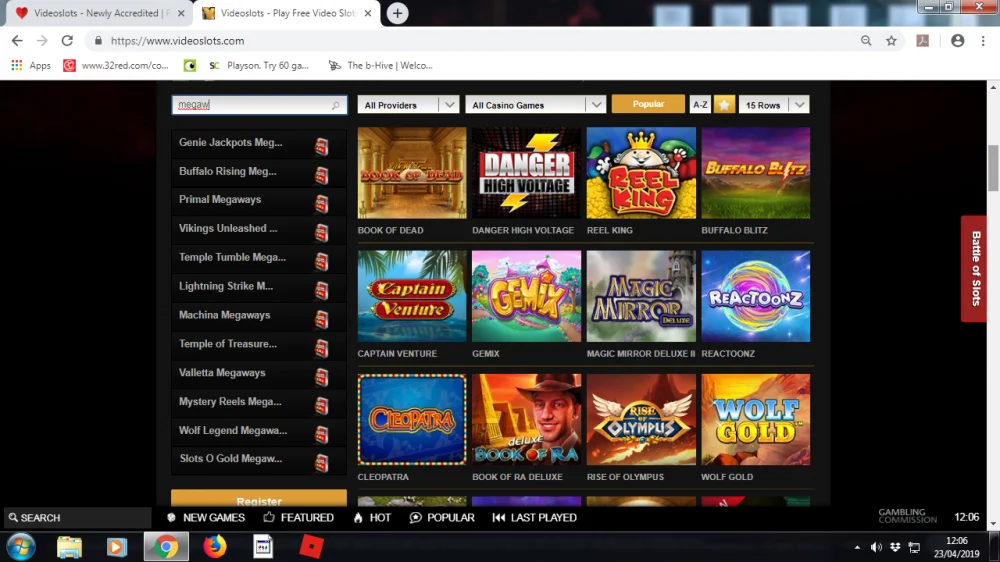The height and width of the screenshot is (562, 1000).
Task: Click the slot icon beside Mystery Reels Mega...
Action: 321,406
